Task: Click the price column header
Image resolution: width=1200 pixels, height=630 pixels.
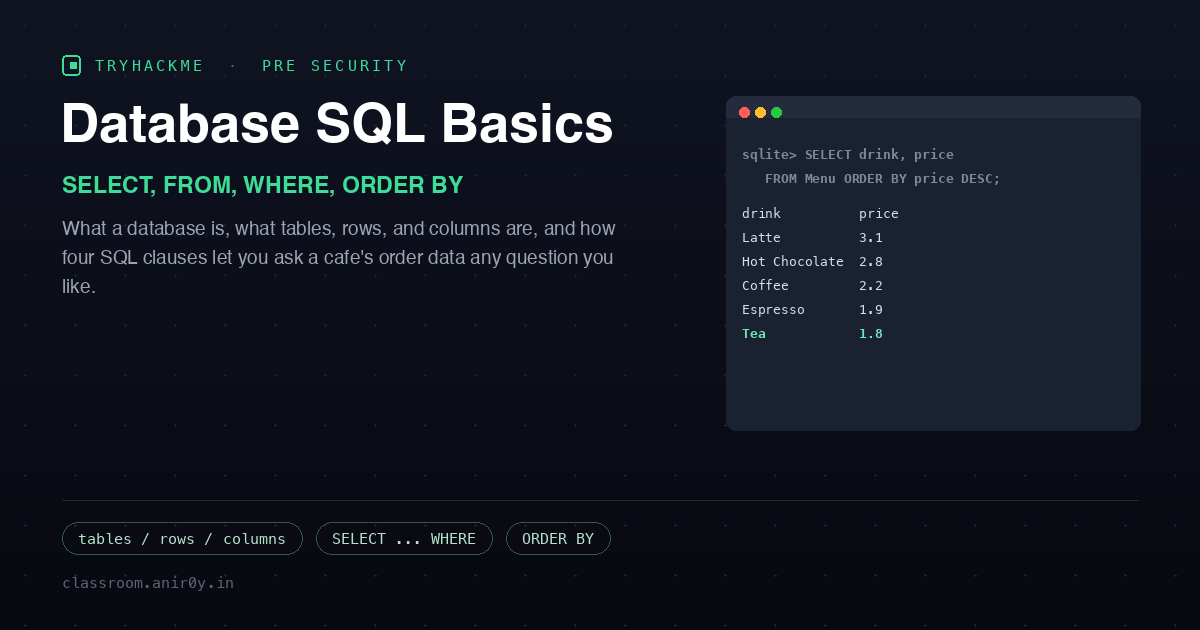Action: [879, 213]
